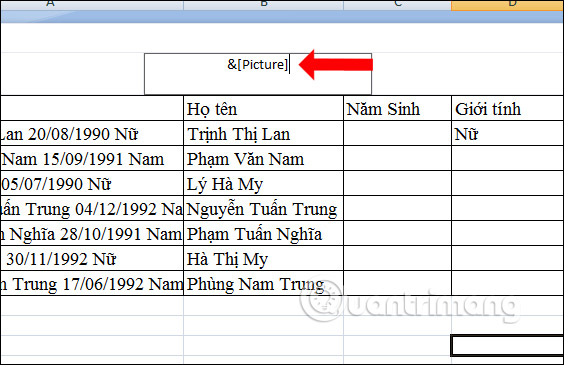Select the 'Họ tên' header cell

[264, 108]
